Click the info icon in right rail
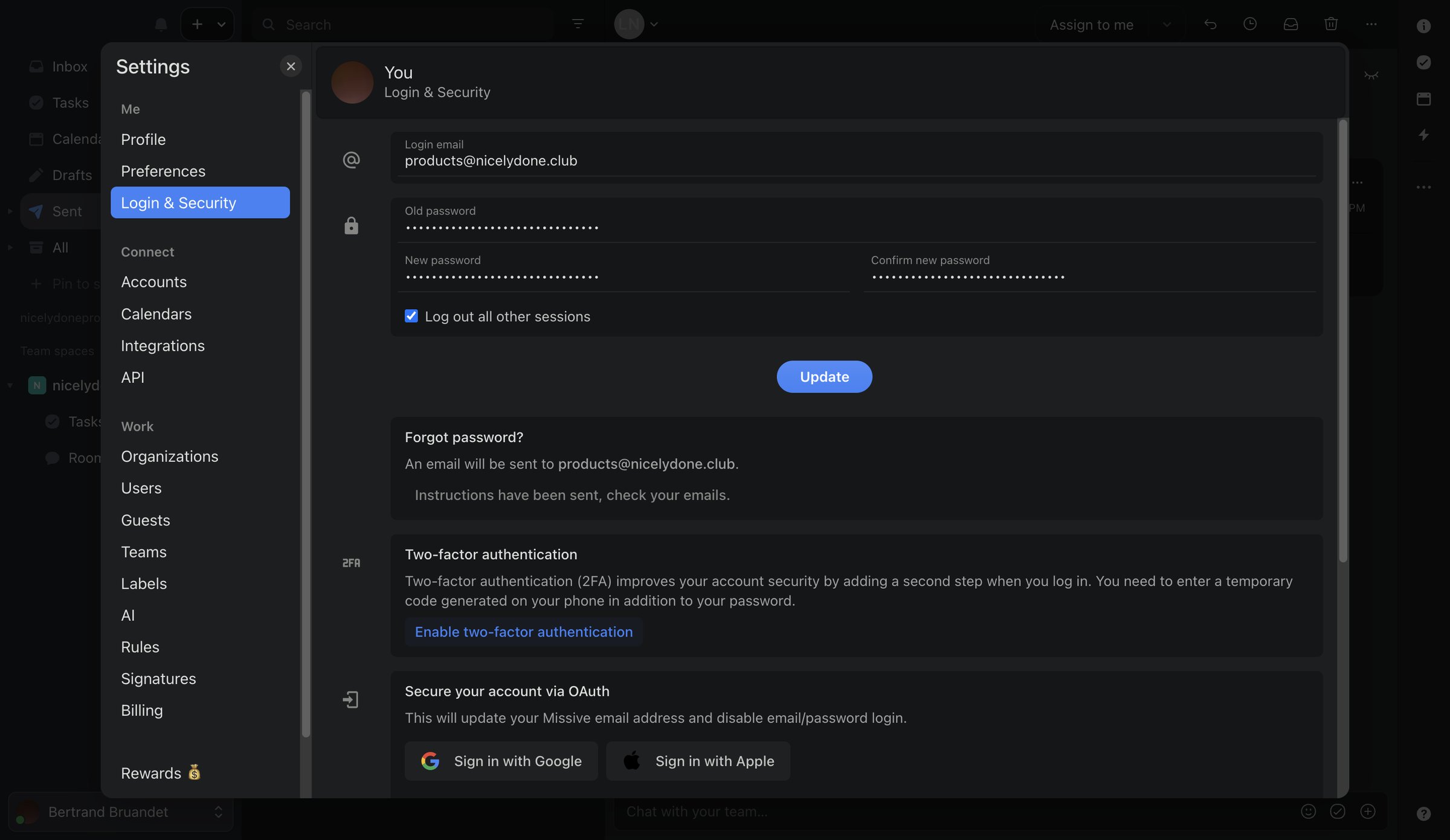This screenshot has height=840, width=1450. coord(1424,26)
